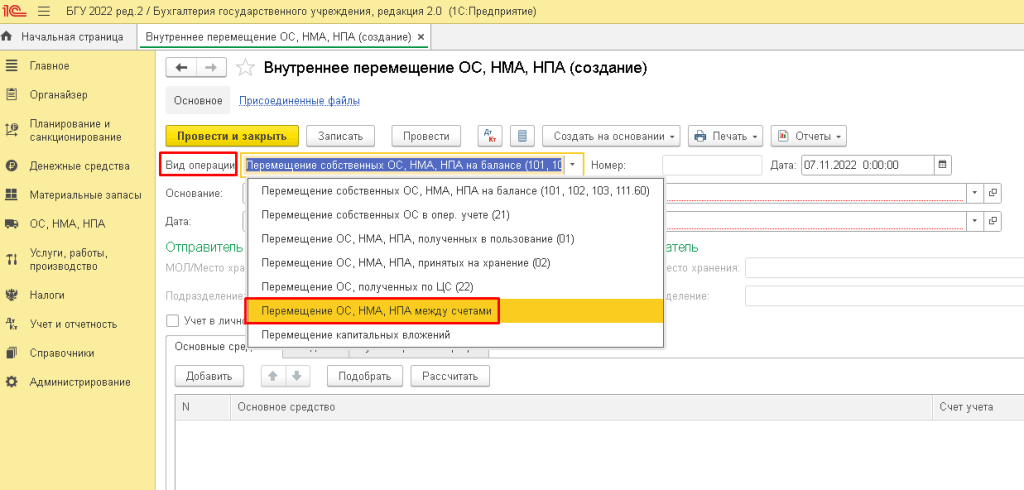
Task: Click the back navigation arrow
Action: click(181, 68)
